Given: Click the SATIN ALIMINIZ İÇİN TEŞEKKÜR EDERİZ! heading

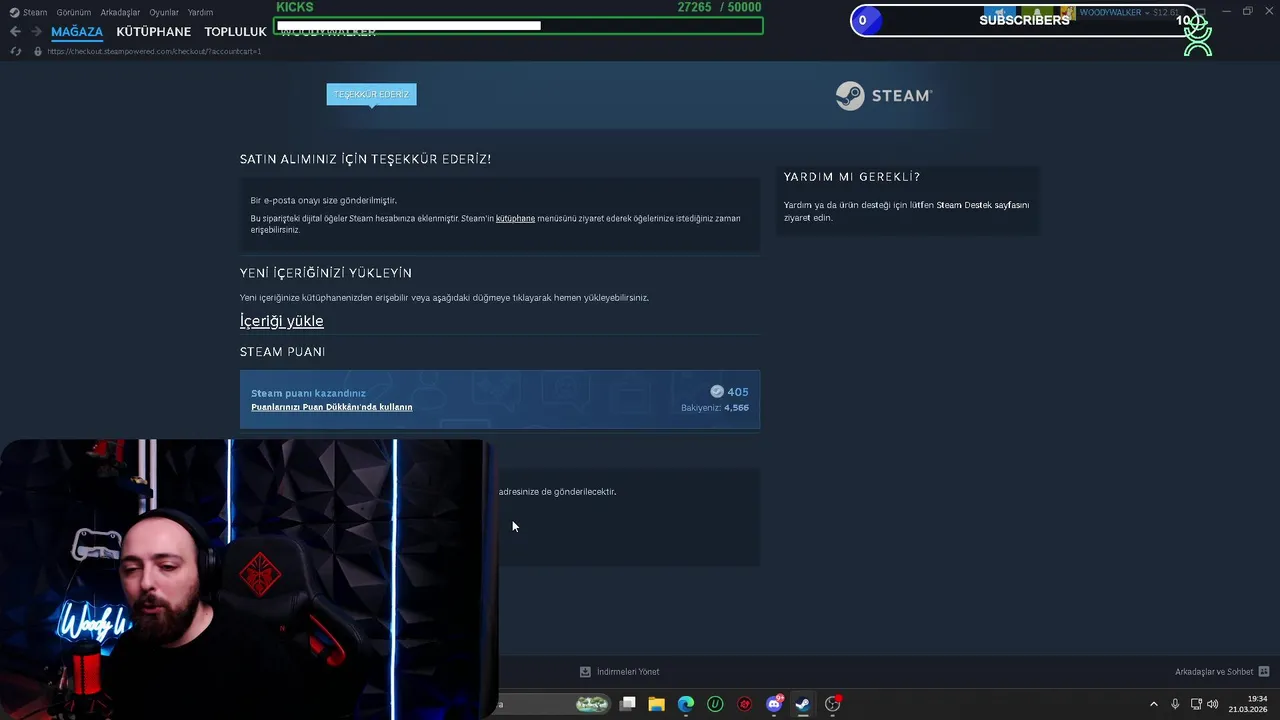Looking at the screenshot, I should tap(365, 159).
